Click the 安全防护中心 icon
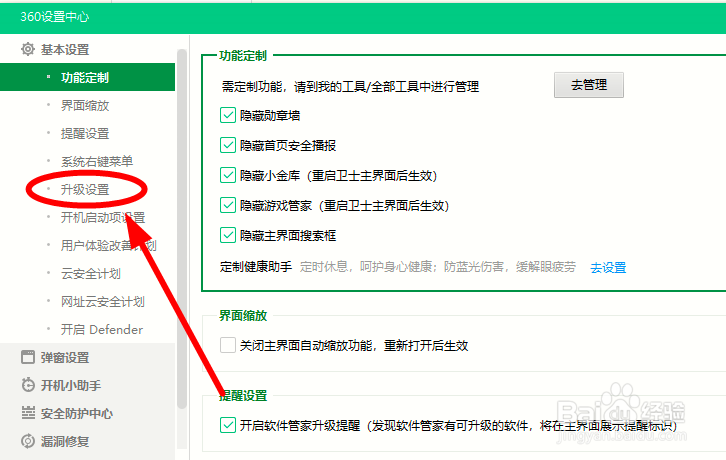 28,413
